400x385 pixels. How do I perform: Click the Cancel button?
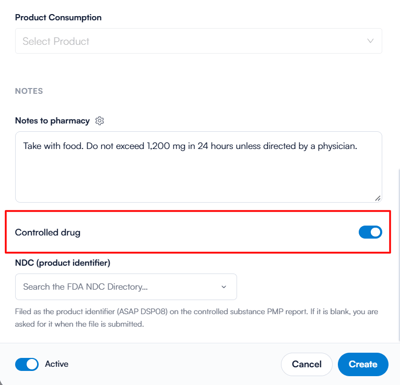pos(307,364)
